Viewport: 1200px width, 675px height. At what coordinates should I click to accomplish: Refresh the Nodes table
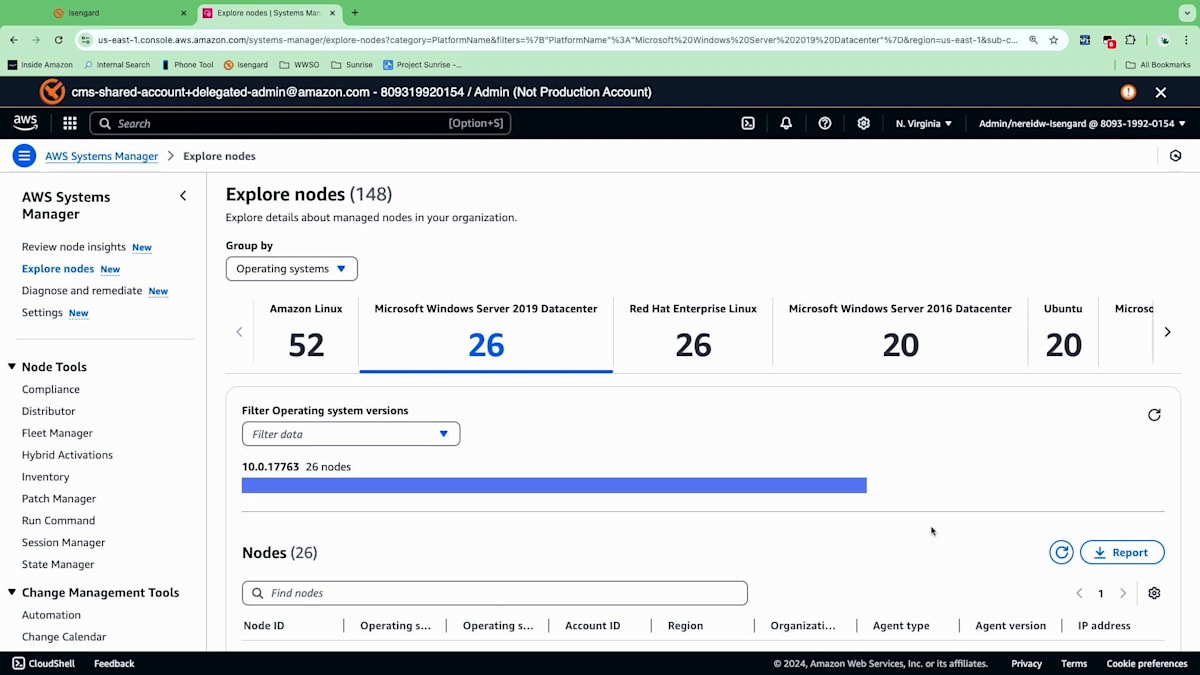(1061, 552)
